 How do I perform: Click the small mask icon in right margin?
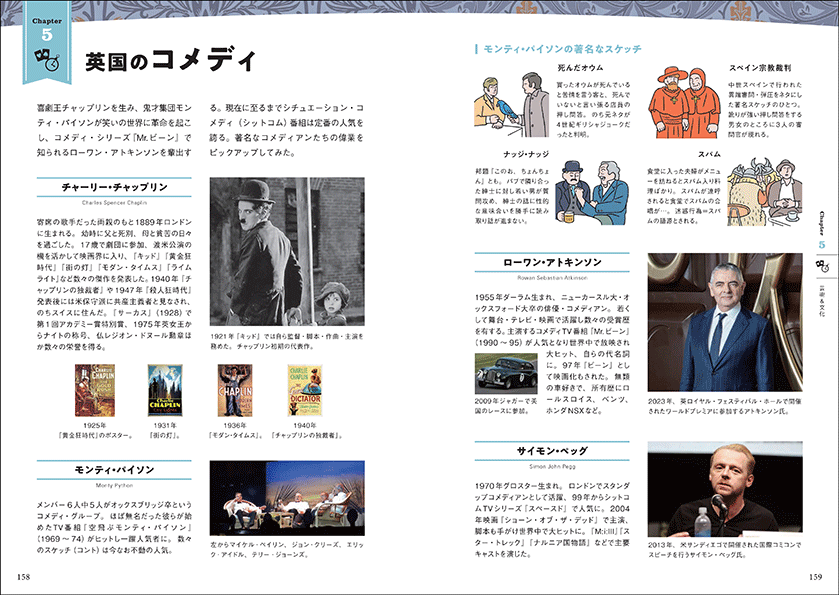tap(821, 264)
